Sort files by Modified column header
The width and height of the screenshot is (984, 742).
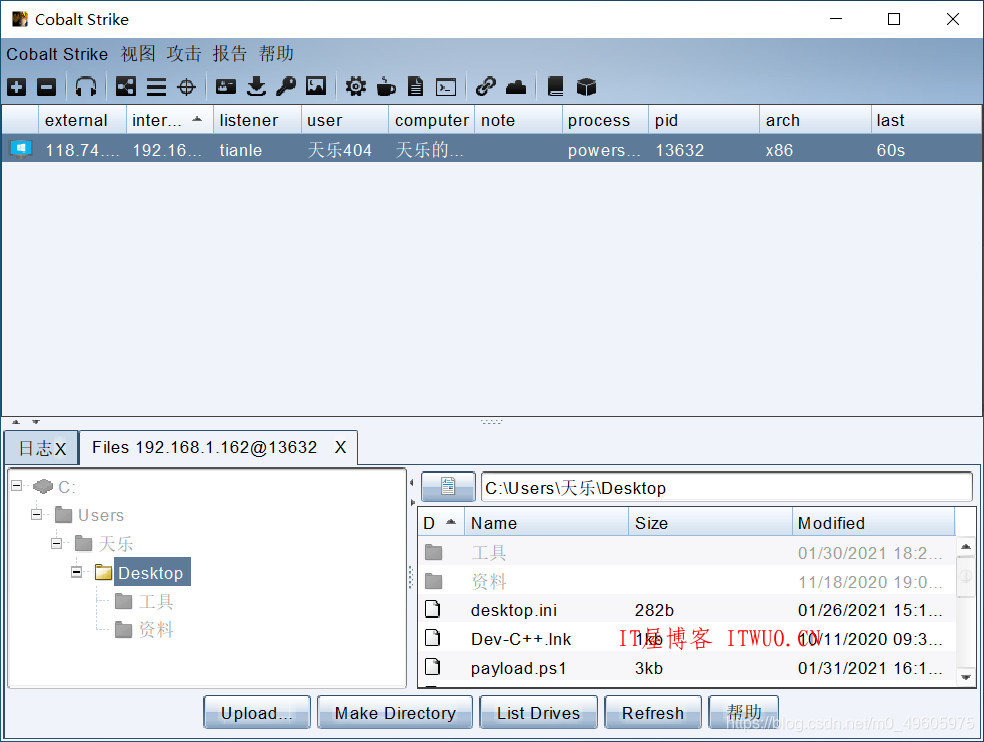tap(874, 523)
